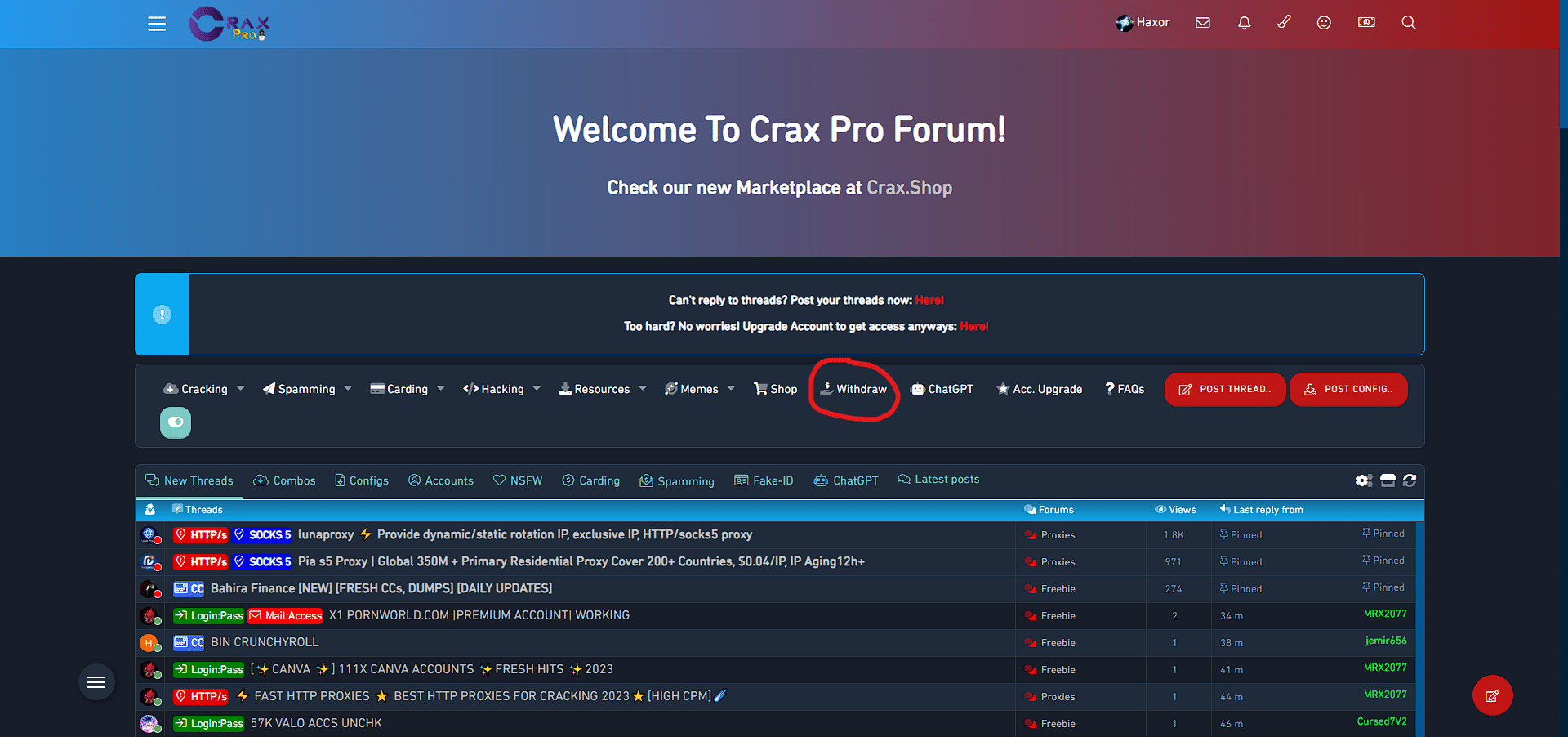Open the Haxor user account menu
Screen dimensions: 1568x737
click(x=1143, y=23)
